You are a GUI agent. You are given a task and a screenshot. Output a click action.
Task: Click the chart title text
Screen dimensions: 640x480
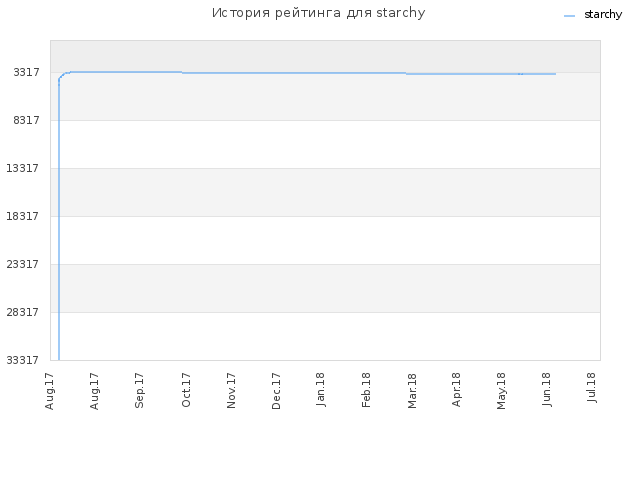(318, 13)
